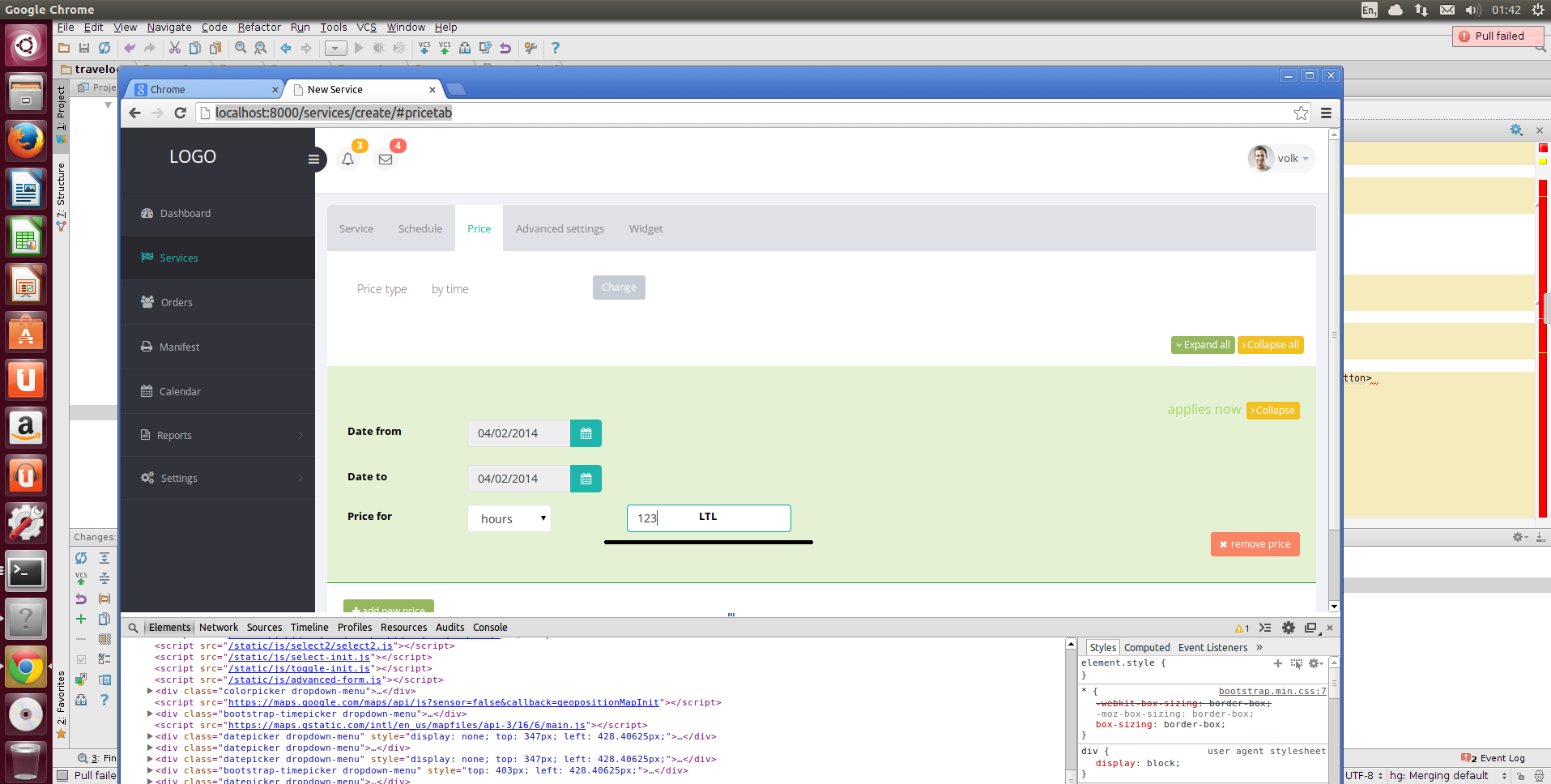Open Orders in the sidebar
1551x784 pixels.
click(x=218, y=302)
